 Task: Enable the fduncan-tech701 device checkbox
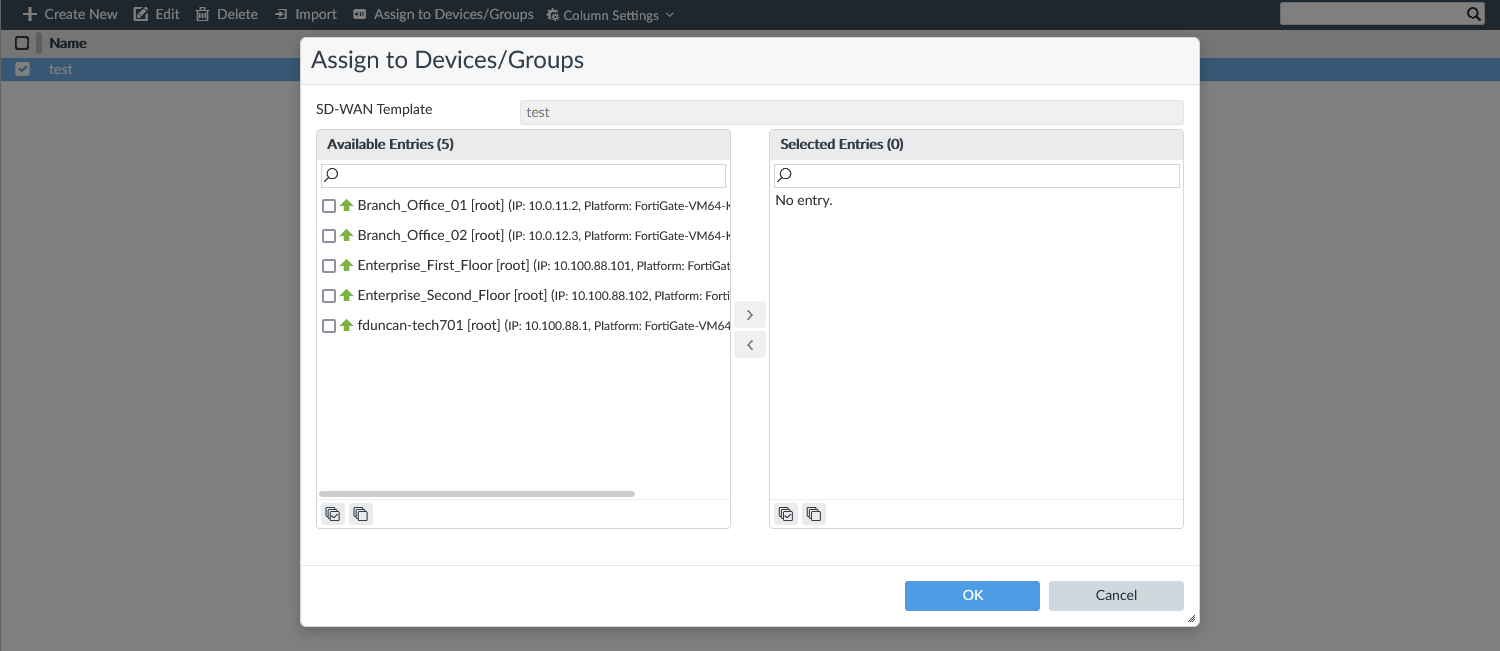(329, 326)
